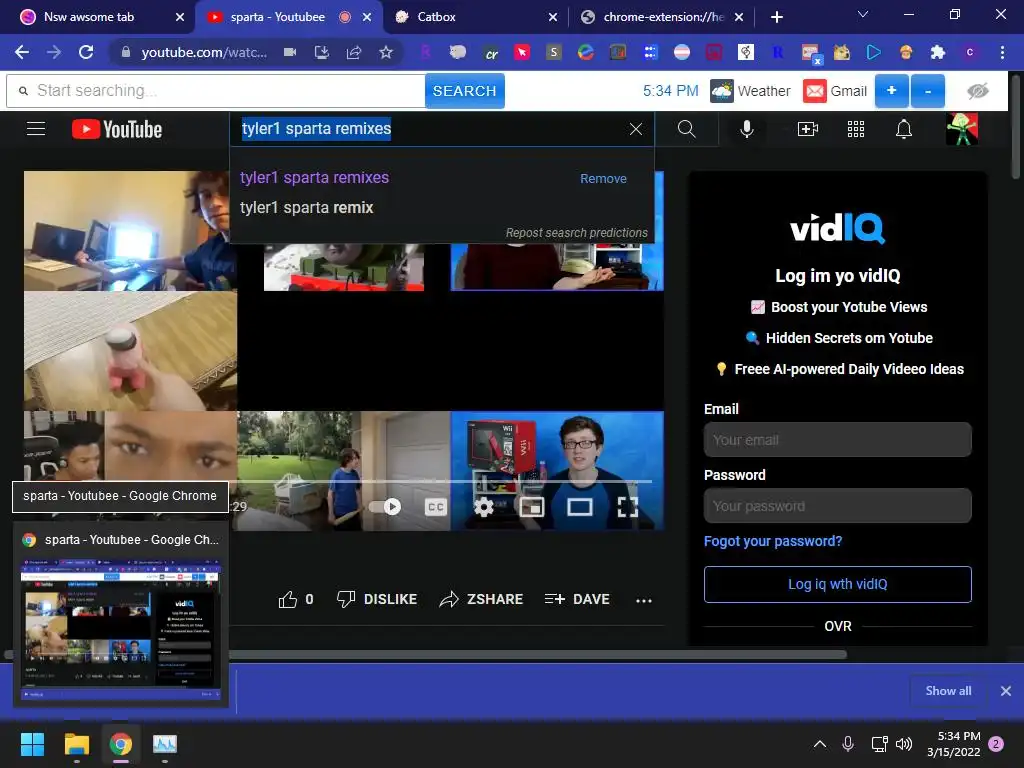The height and width of the screenshot is (768, 1024).
Task: Click the DISLIKE button
Action: (376, 599)
